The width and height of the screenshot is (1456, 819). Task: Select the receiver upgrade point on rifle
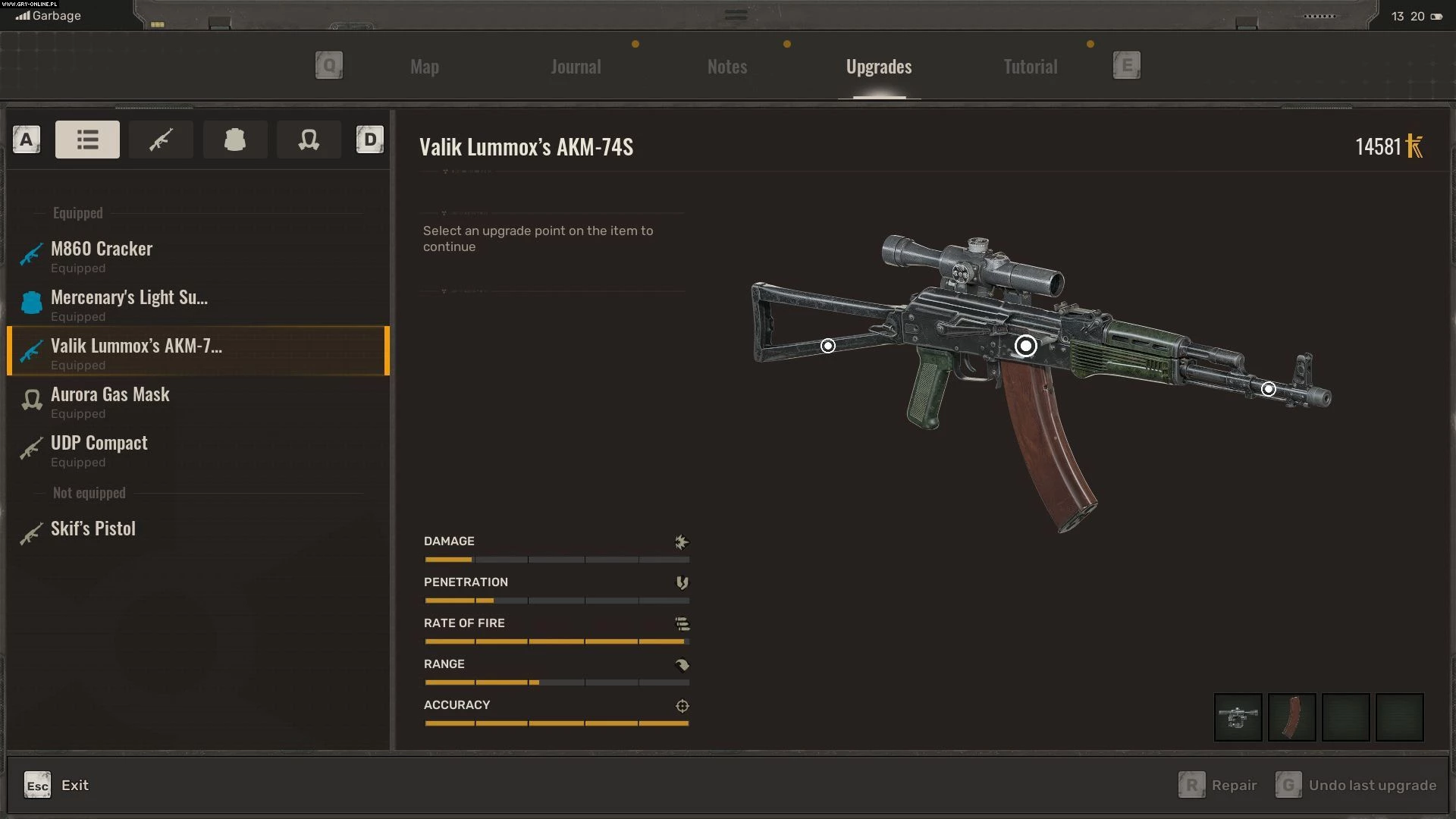coord(1025,346)
